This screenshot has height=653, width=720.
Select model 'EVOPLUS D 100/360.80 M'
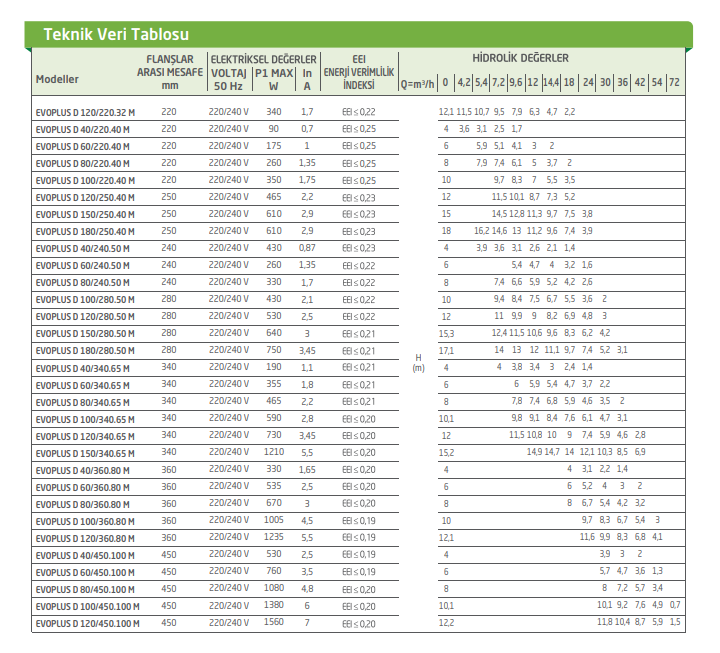pyautogui.click(x=85, y=521)
